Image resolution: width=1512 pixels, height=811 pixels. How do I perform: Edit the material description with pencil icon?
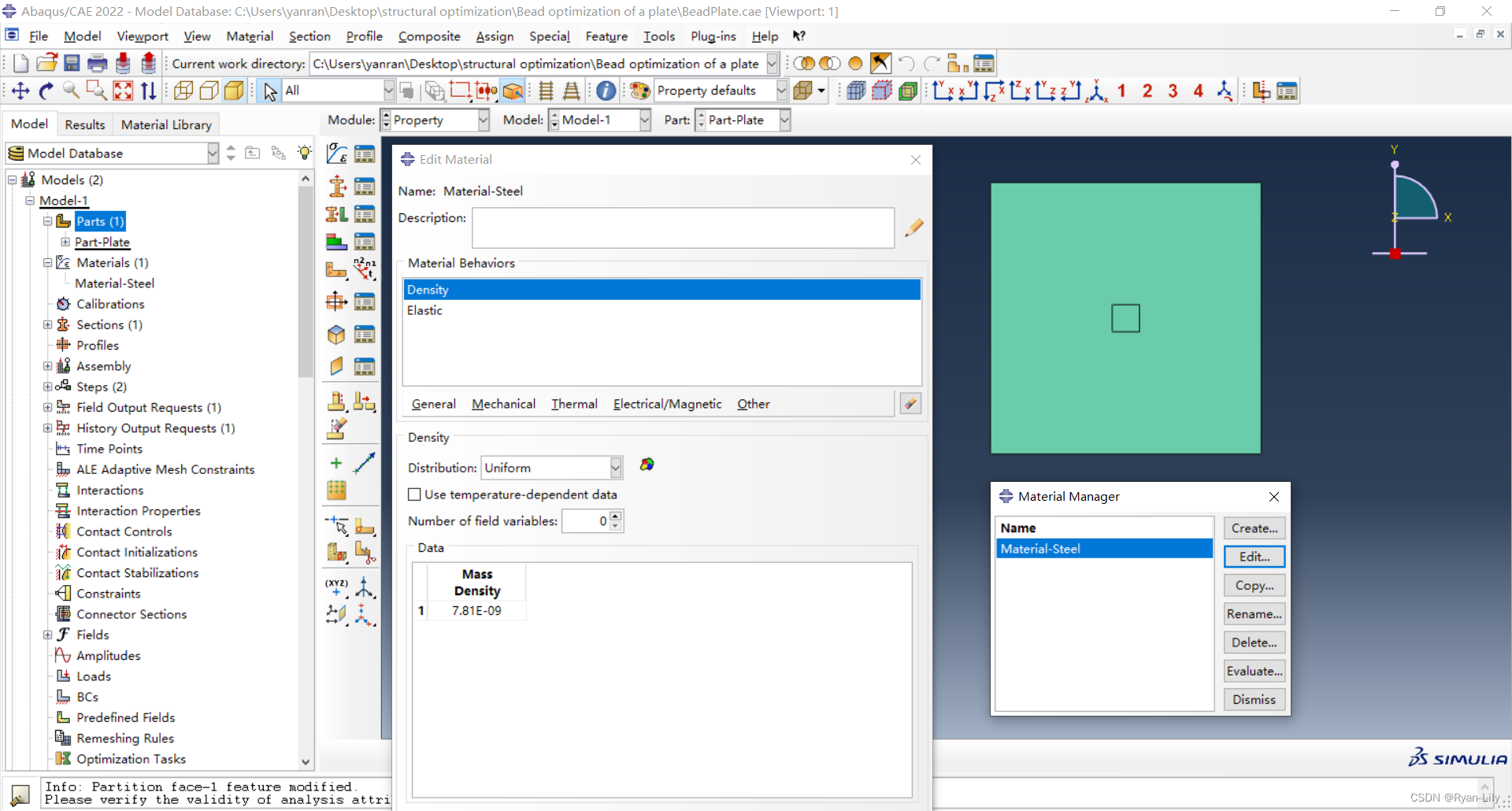click(x=913, y=228)
